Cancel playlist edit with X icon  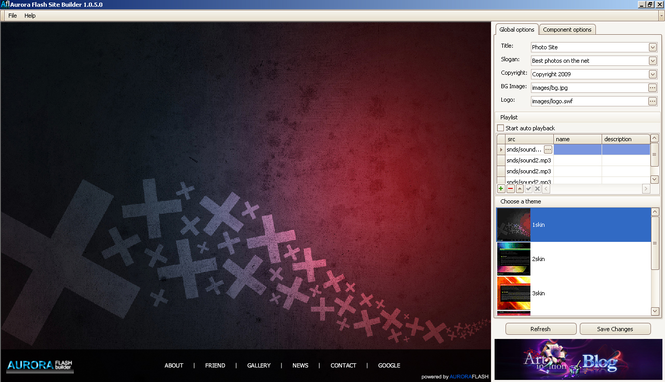(537, 189)
